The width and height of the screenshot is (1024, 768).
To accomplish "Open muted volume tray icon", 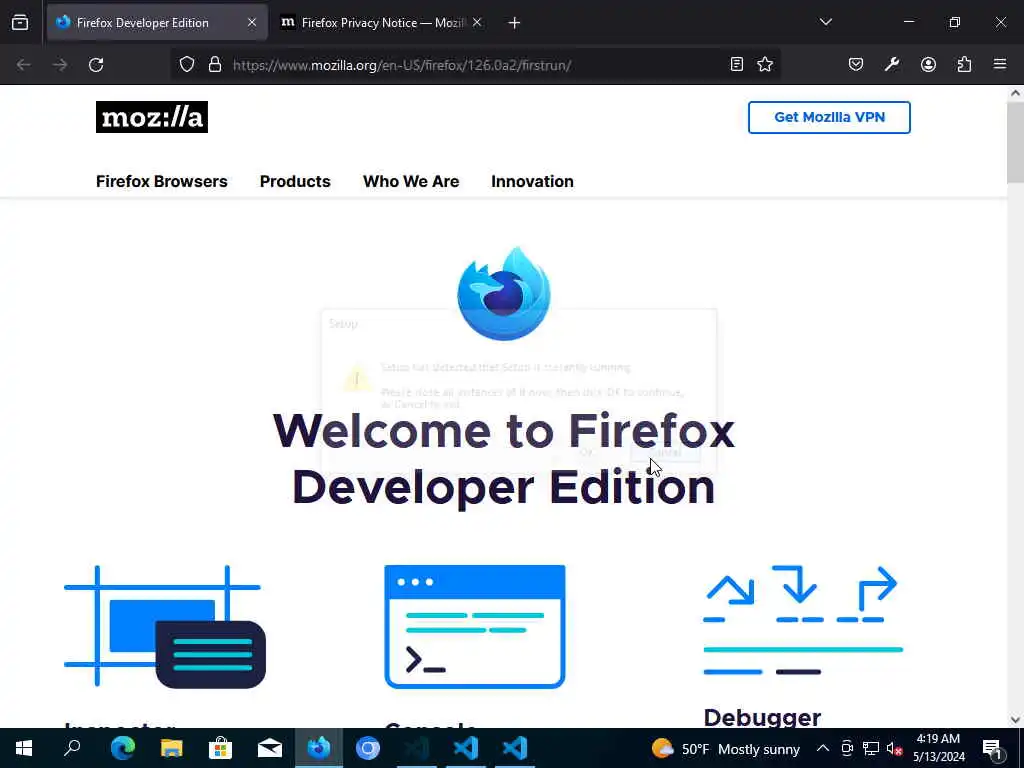I will (894, 748).
